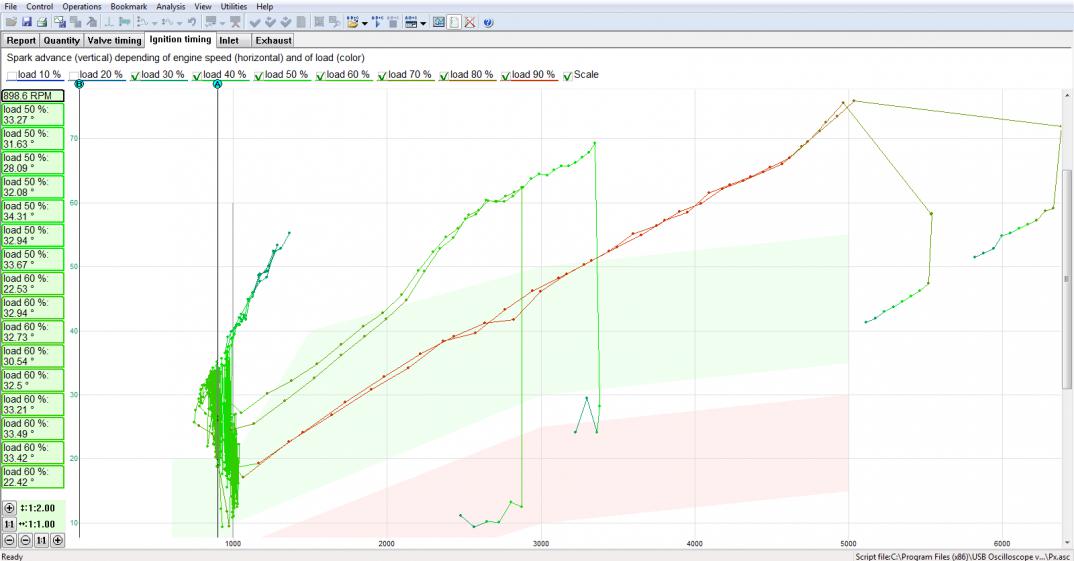Click the vertical zoom-in plus button
The width and height of the screenshot is (1074, 561).
9,508
